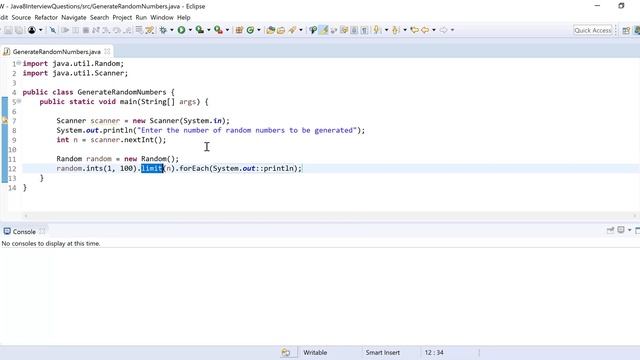
Task: Click the Run External Tools icon
Action: pos(218,30)
